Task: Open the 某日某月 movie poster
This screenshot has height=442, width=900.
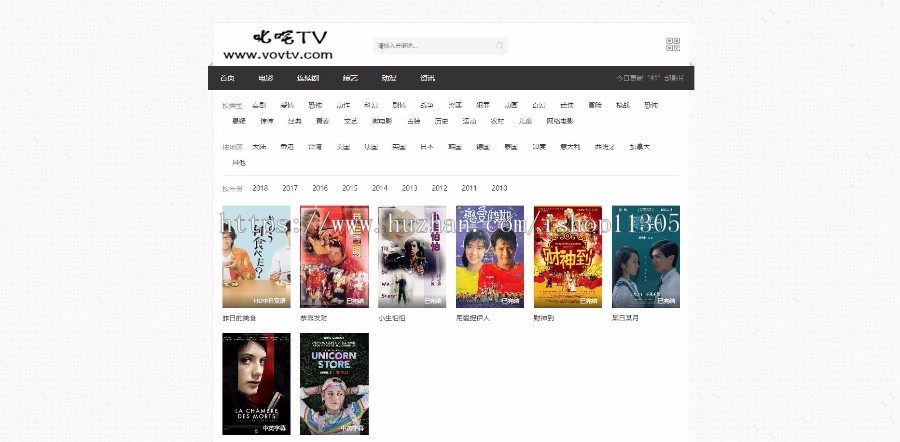Action: [646, 257]
